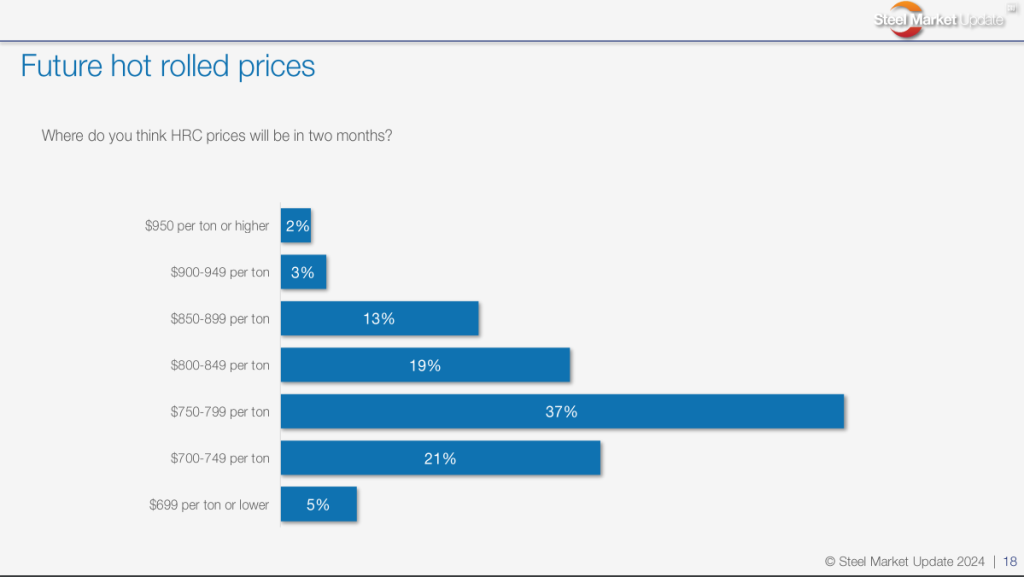
Task: Click the HRC prices survey question text
Action: click(x=216, y=135)
